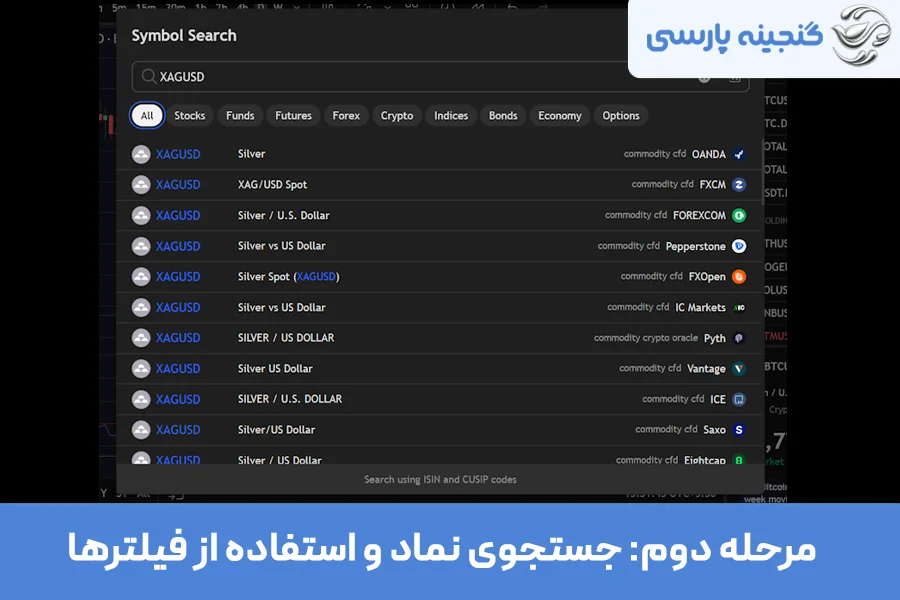Click the Pepperstone logo icon
This screenshot has height=600, width=900.
point(739,246)
